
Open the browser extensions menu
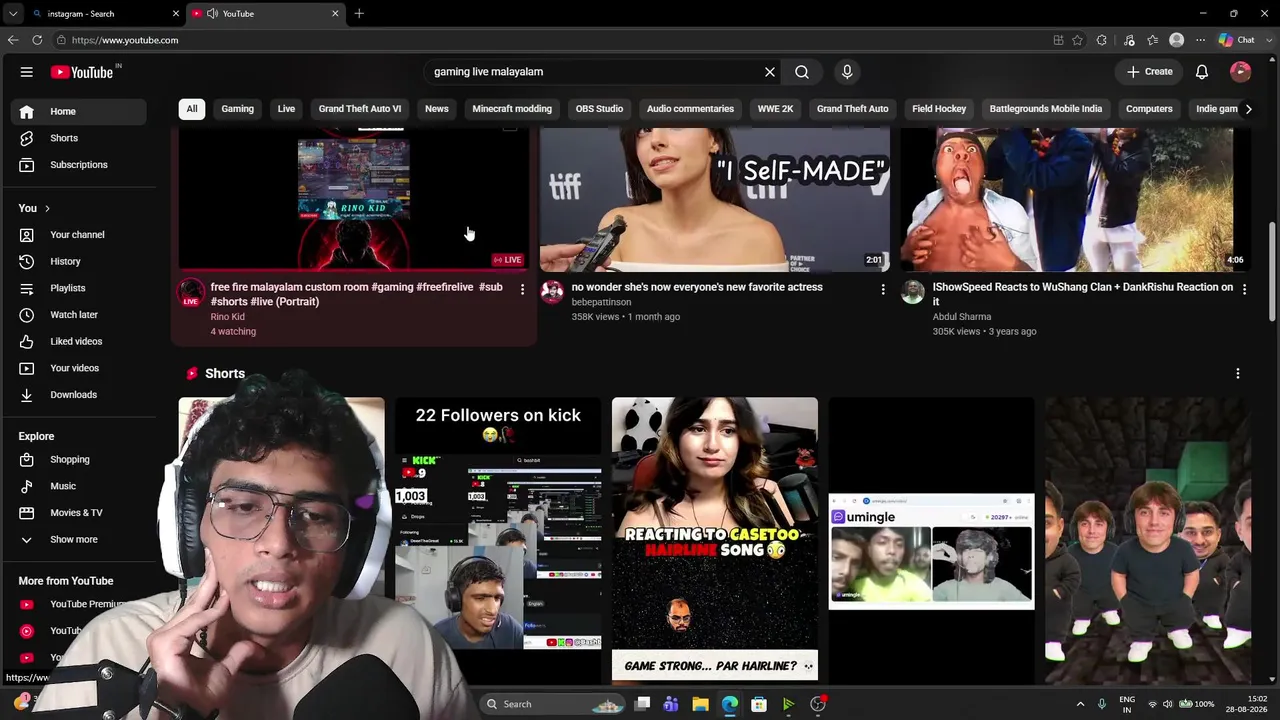(x=1102, y=40)
